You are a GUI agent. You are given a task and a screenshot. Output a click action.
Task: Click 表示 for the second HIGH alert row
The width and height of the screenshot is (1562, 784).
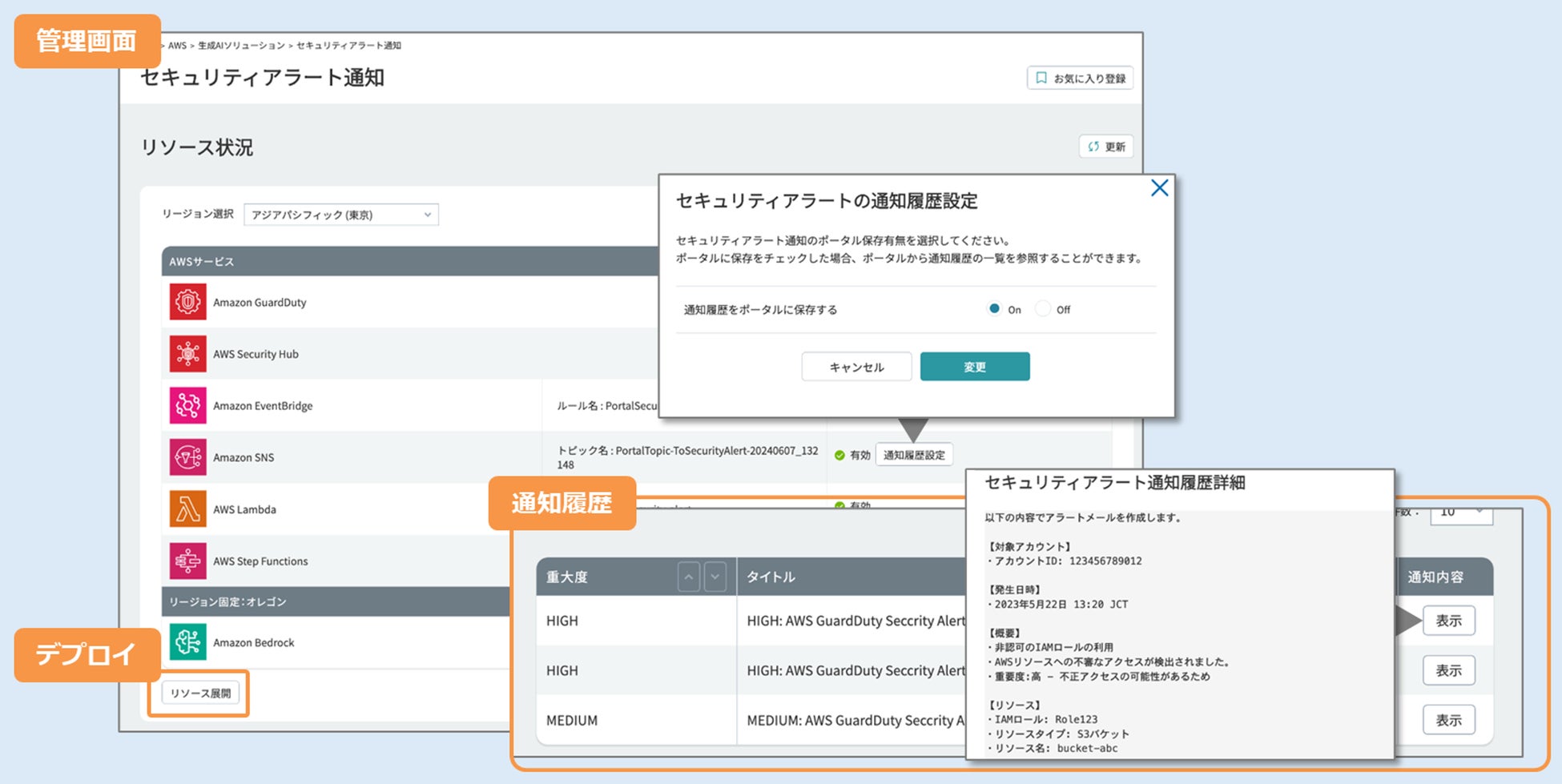[1448, 670]
